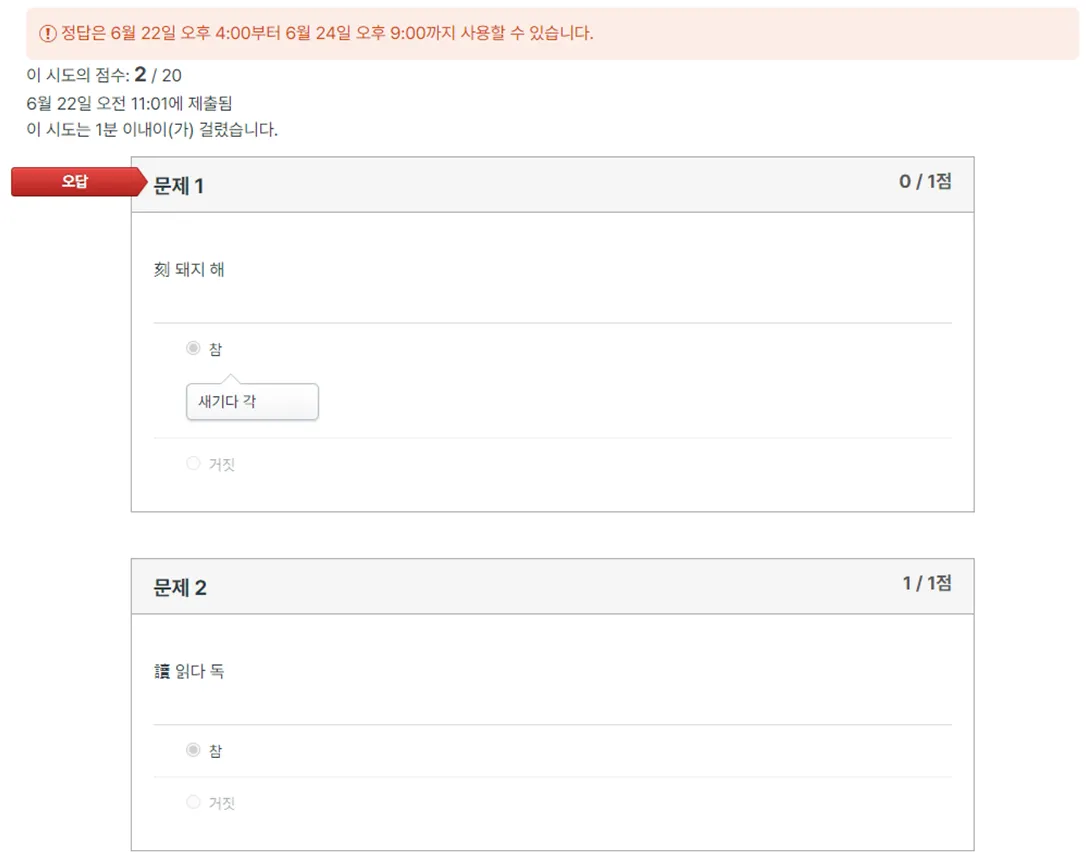This screenshot has height=868, width=1086.
Task: Click the Chinese character 刻 in question 1
Action: tap(162, 270)
